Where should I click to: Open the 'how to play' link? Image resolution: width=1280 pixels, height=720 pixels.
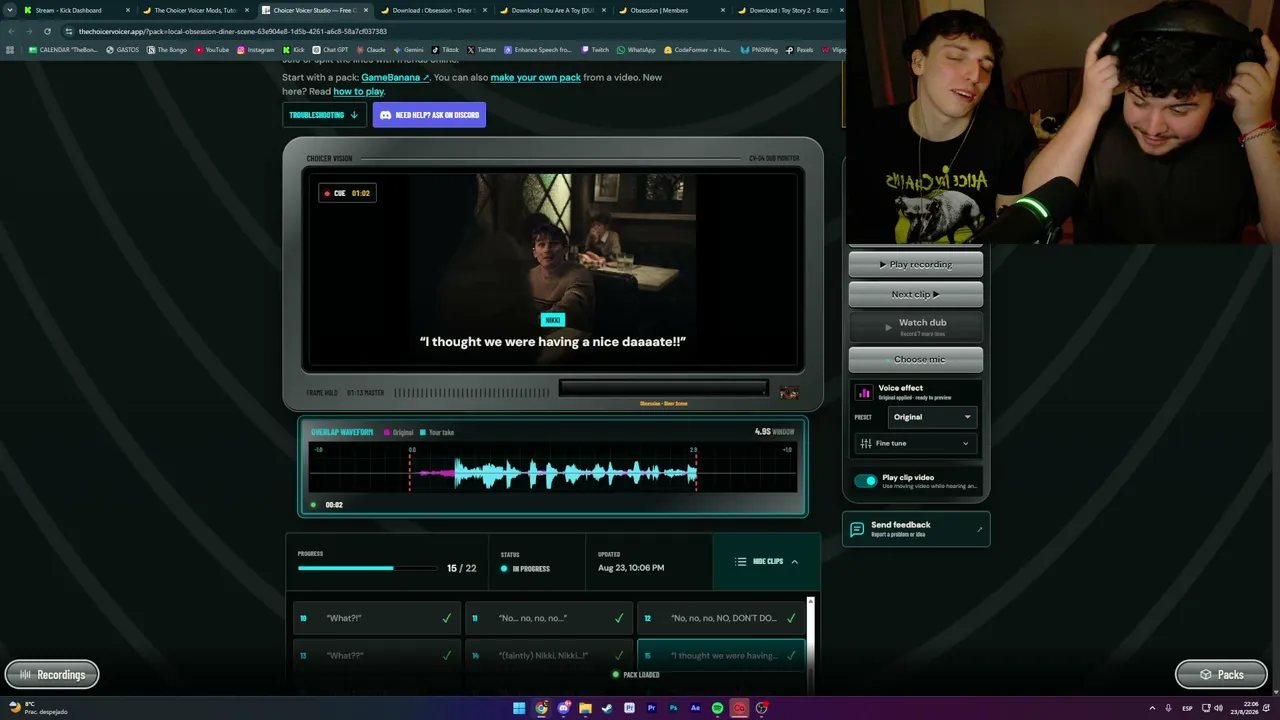[358, 91]
